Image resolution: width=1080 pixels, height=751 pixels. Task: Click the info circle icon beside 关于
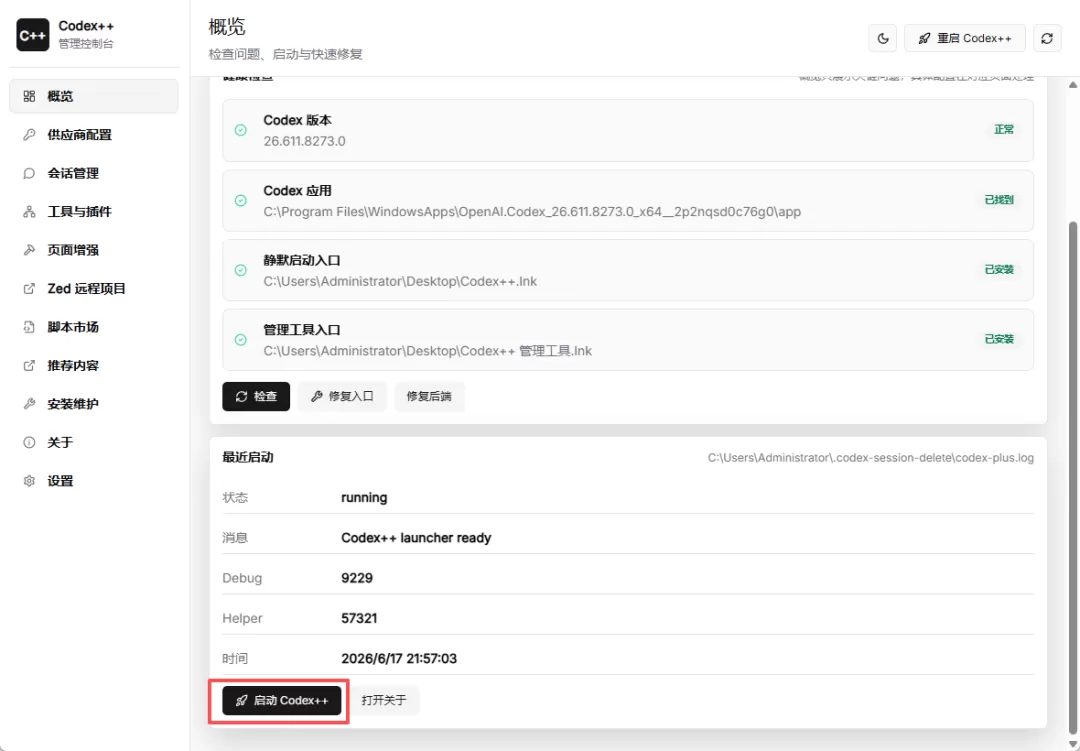[x=29, y=442]
